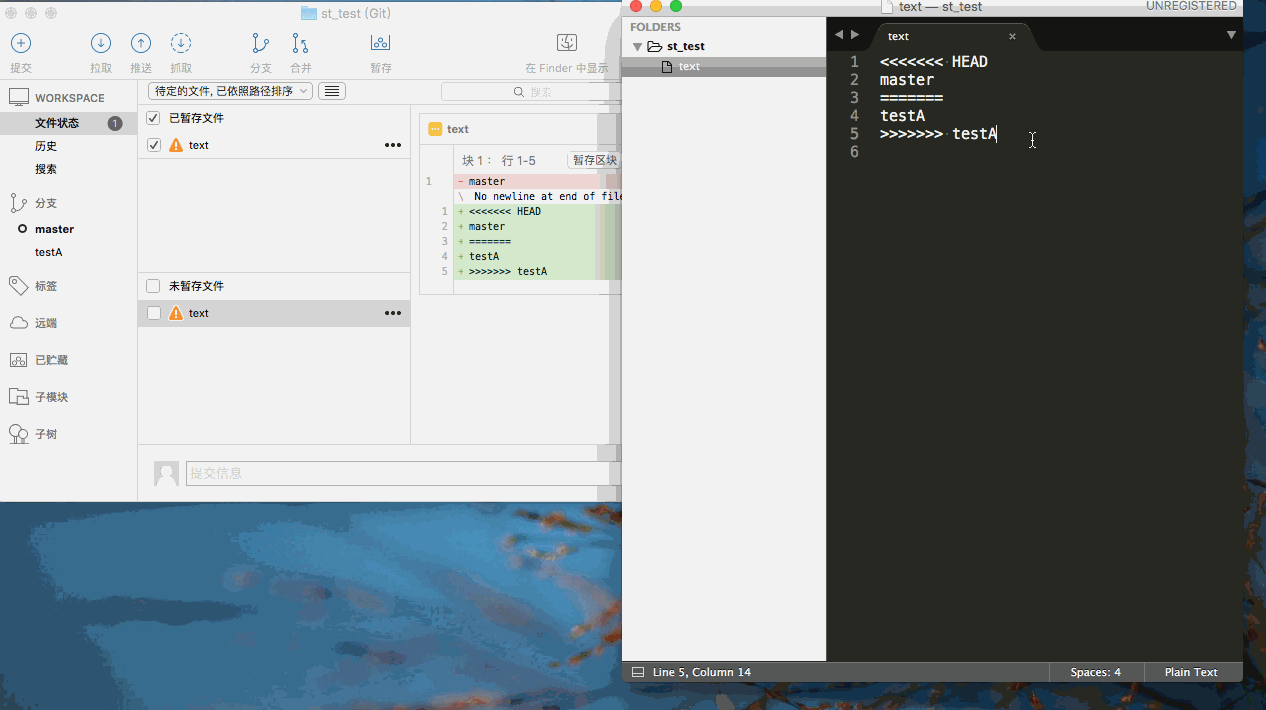Click the UNREGISTERED label in Sublime title bar
The width and height of the screenshot is (1266, 710).
click(1191, 6)
